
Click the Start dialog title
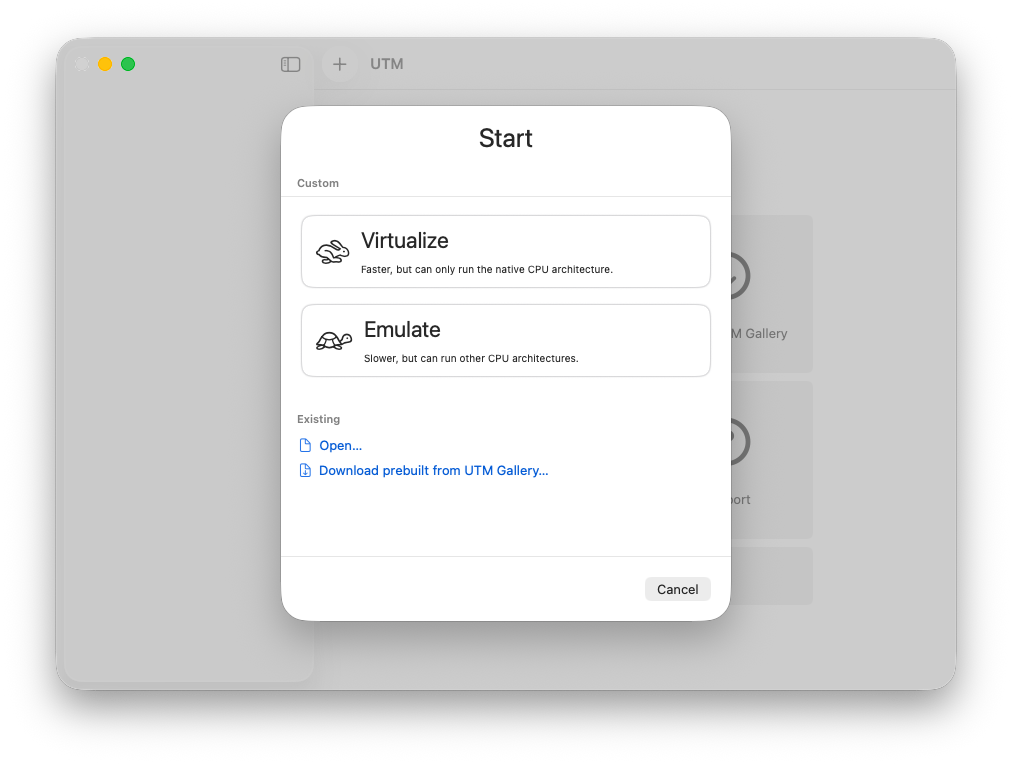505,138
